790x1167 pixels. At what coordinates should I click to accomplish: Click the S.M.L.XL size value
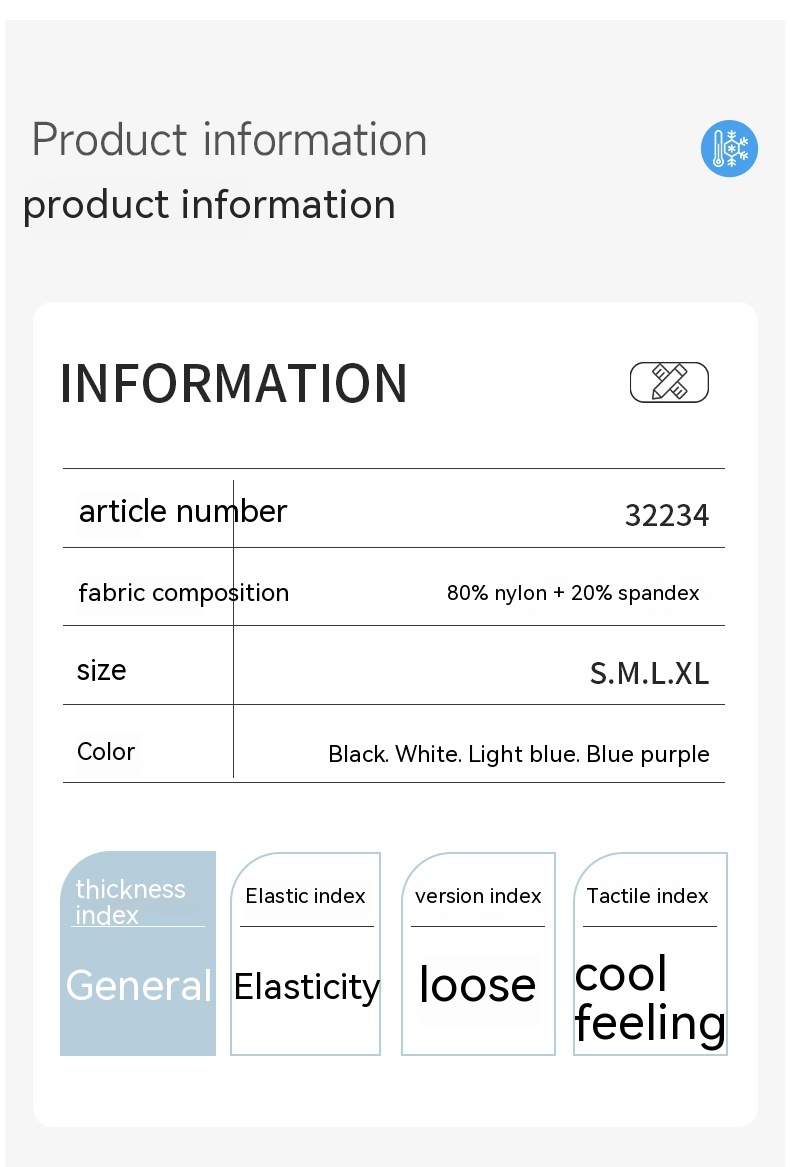649,673
